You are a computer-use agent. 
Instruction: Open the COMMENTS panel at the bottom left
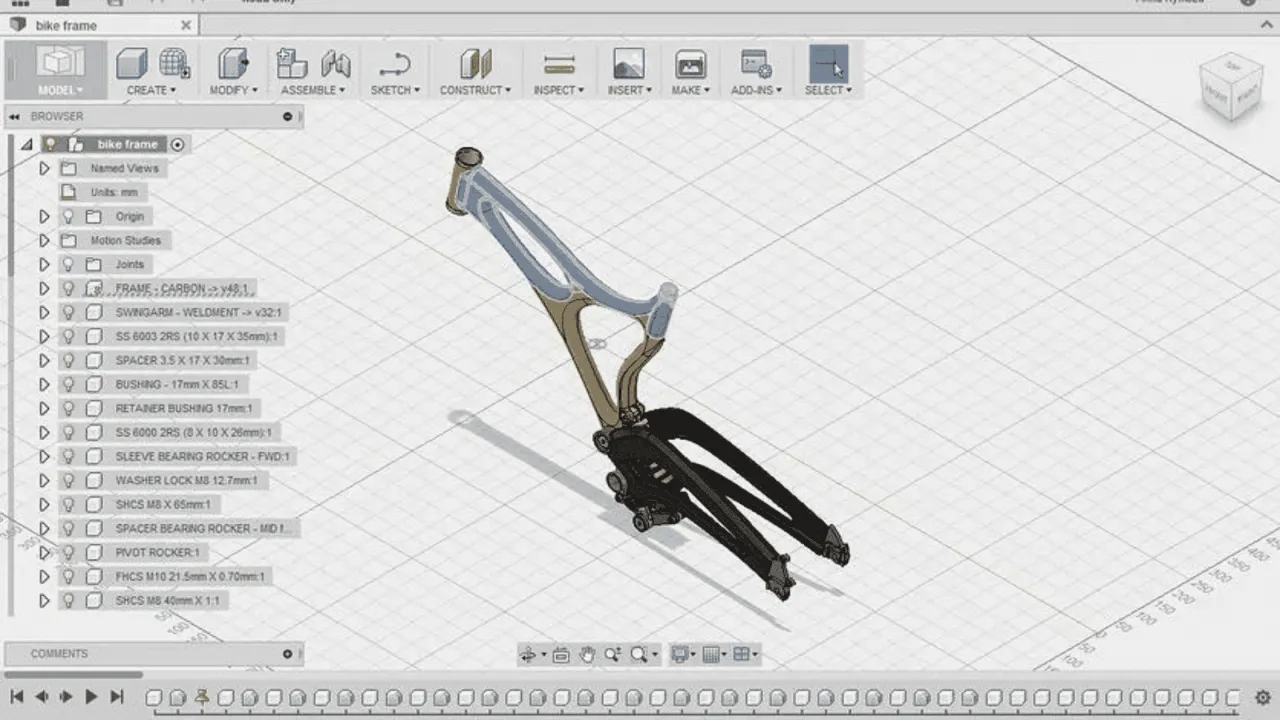(x=60, y=653)
